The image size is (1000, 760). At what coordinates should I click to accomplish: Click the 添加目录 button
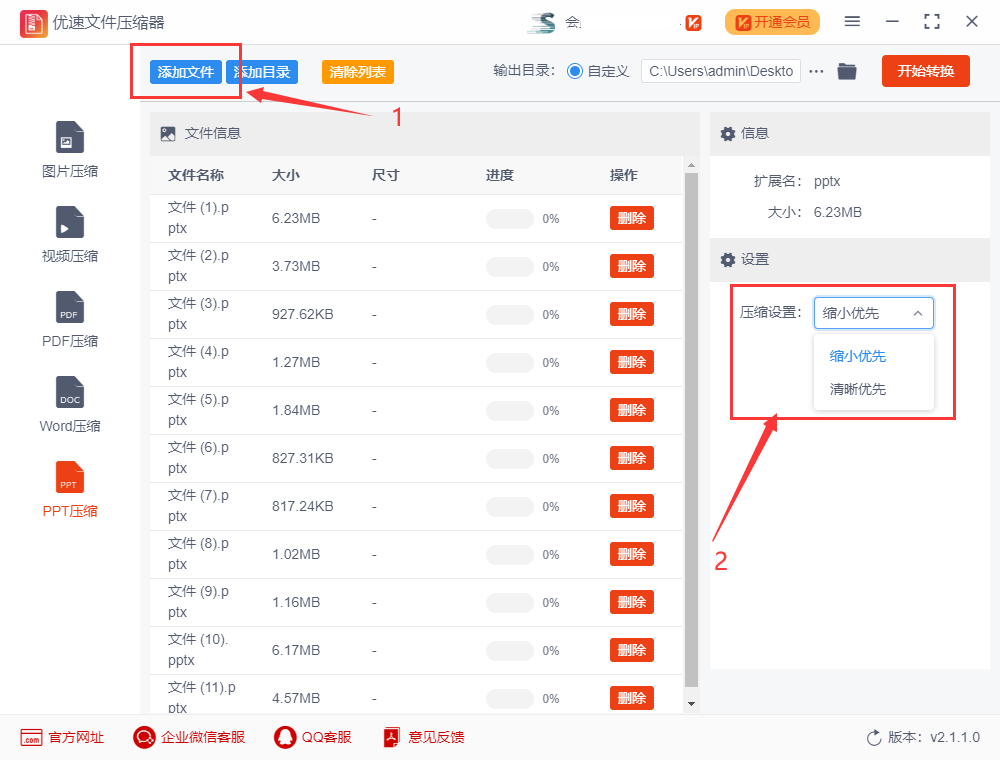click(x=262, y=72)
